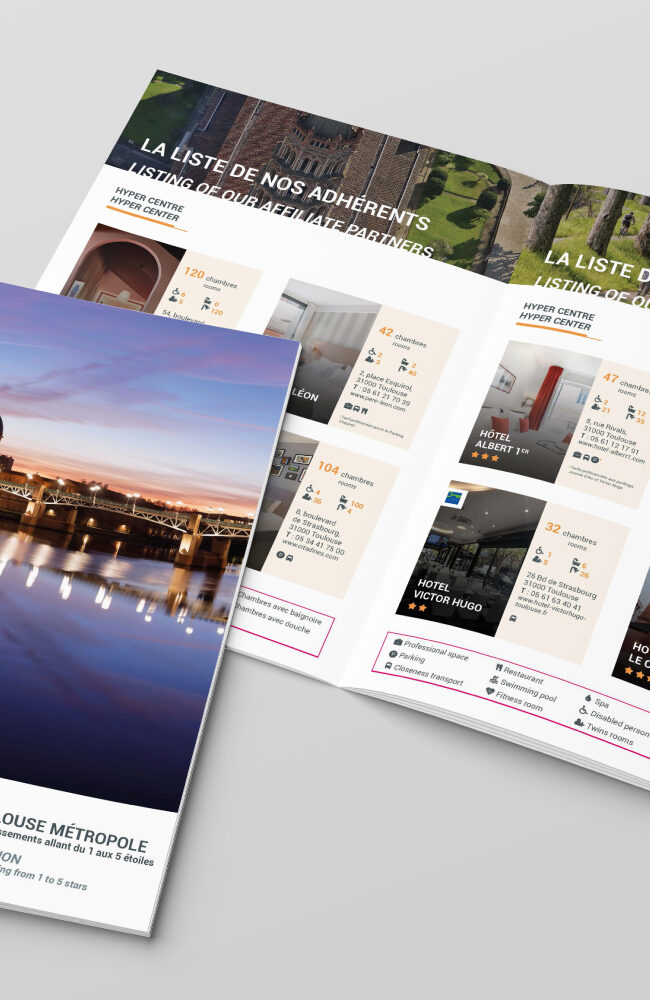Click the Professional space briefcase icon in legend
Image resolution: width=650 pixels, height=1000 pixels.
click(397, 640)
